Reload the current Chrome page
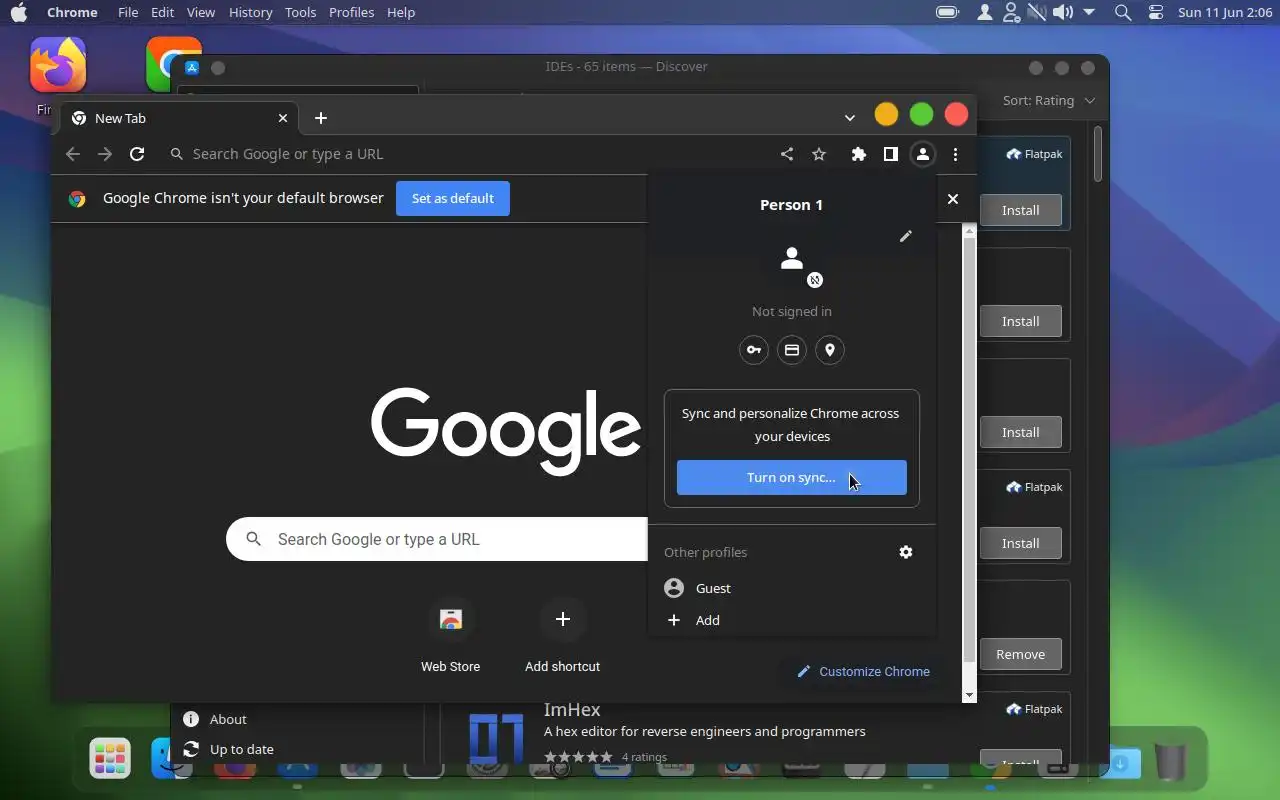This screenshot has height=800, width=1280. (x=137, y=154)
